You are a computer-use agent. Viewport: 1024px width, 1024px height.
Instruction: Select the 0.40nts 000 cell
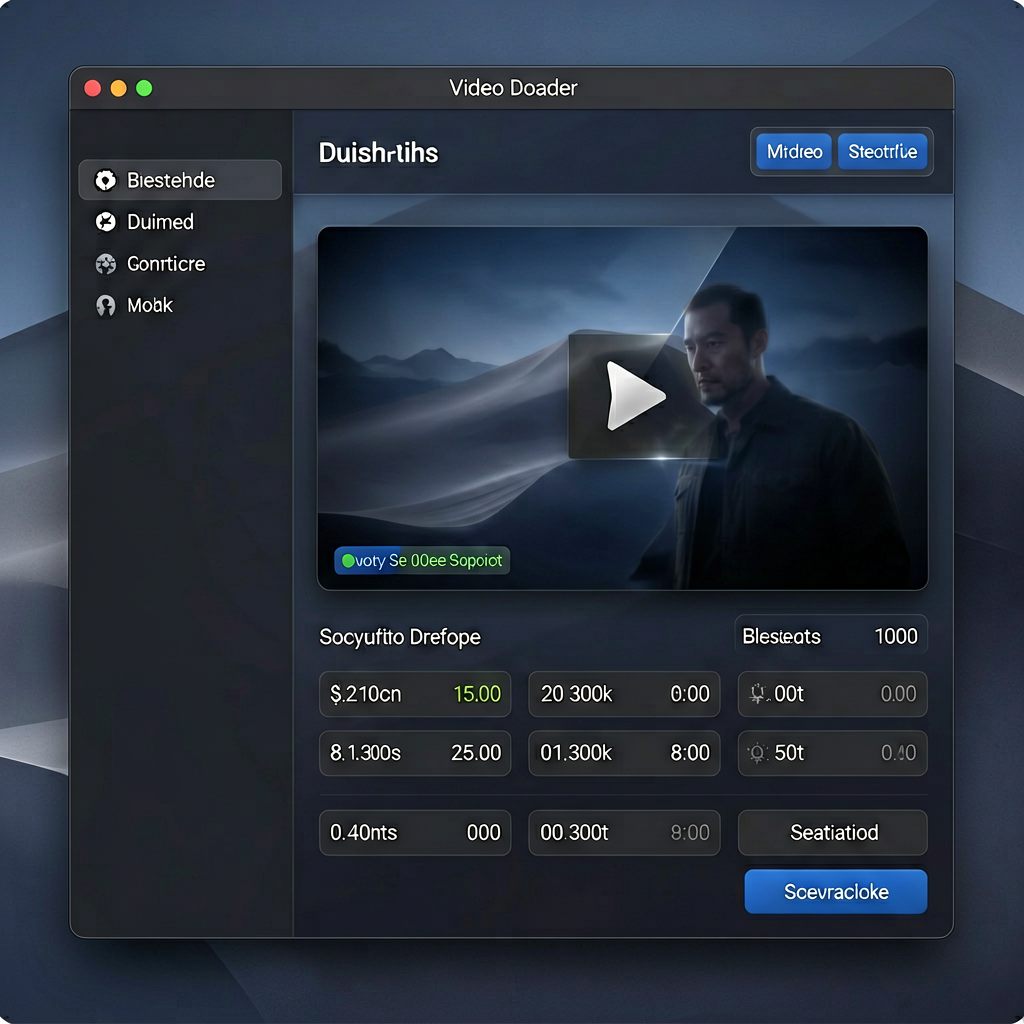(415, 833)
